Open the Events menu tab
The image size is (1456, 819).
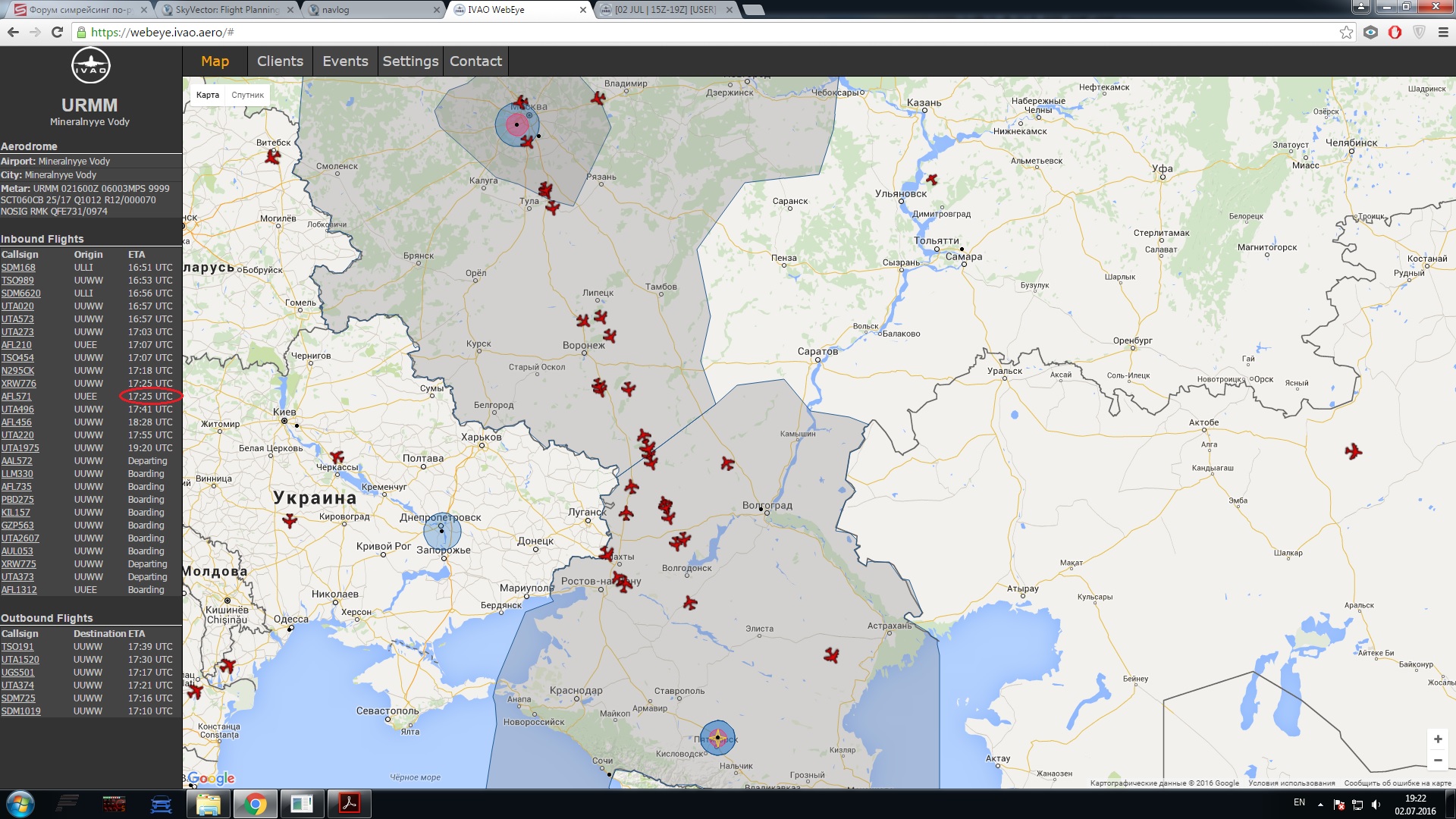click(345, 61)
